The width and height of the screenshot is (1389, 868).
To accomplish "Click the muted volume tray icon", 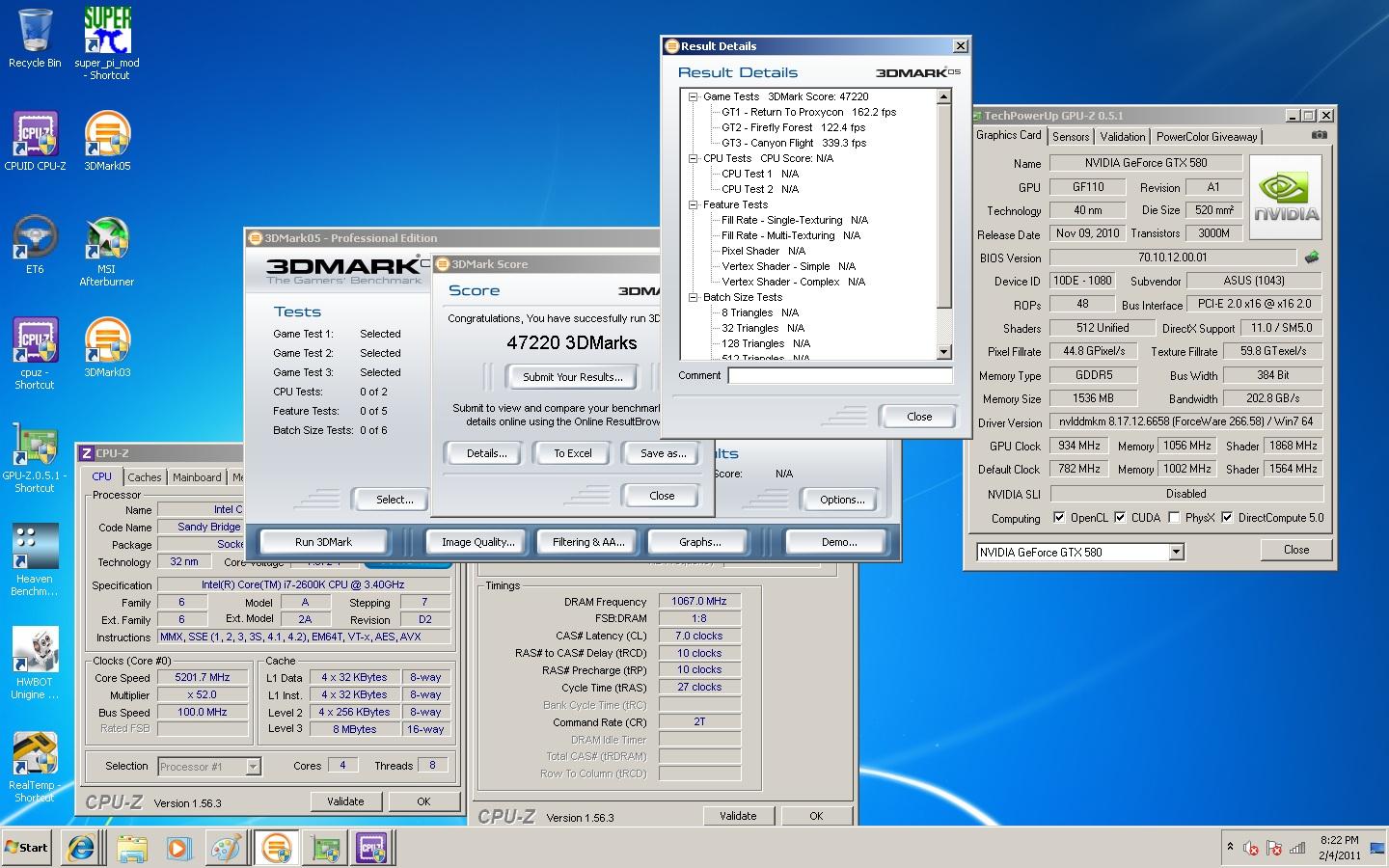I will coord(1251,849).
